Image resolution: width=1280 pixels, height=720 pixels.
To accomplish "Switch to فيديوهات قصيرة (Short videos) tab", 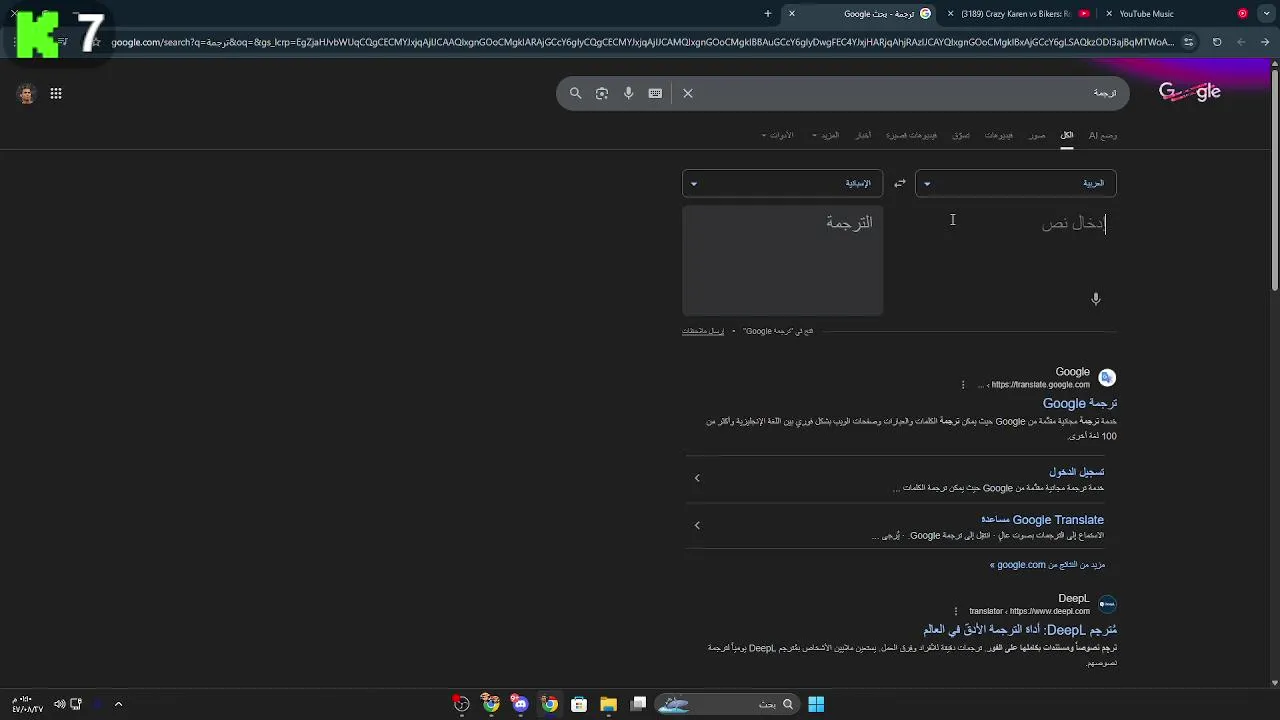I will point(912,135).
